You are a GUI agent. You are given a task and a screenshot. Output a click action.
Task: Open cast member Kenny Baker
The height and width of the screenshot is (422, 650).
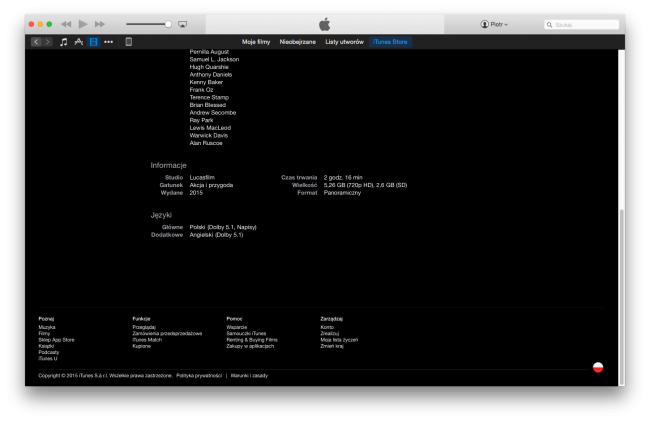click(x=206, y=82)
